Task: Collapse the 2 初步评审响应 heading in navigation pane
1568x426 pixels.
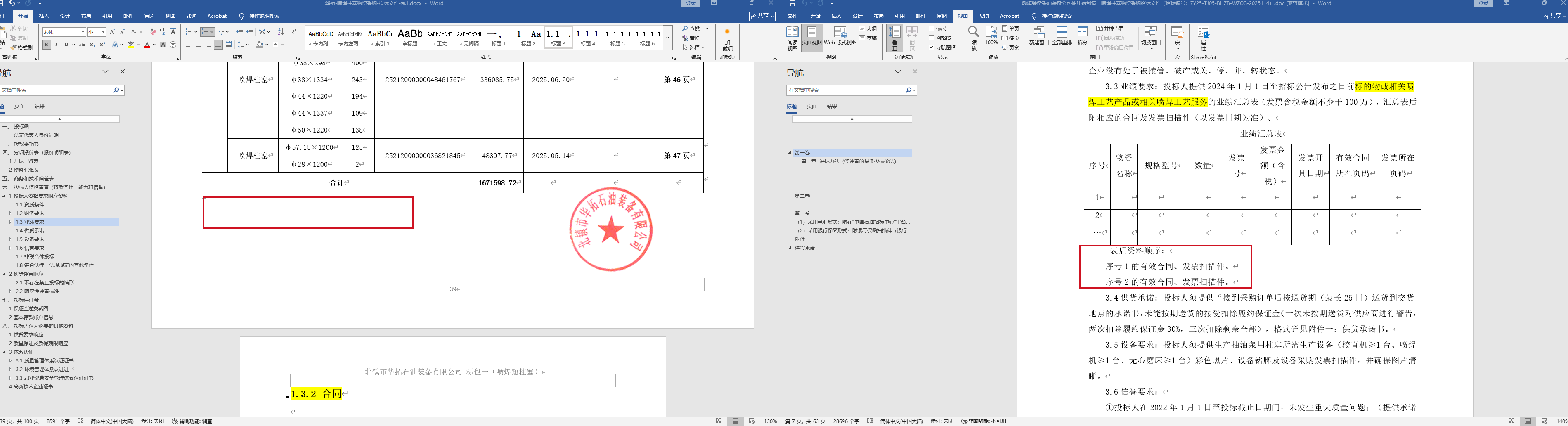Action: tap(4, 274)
